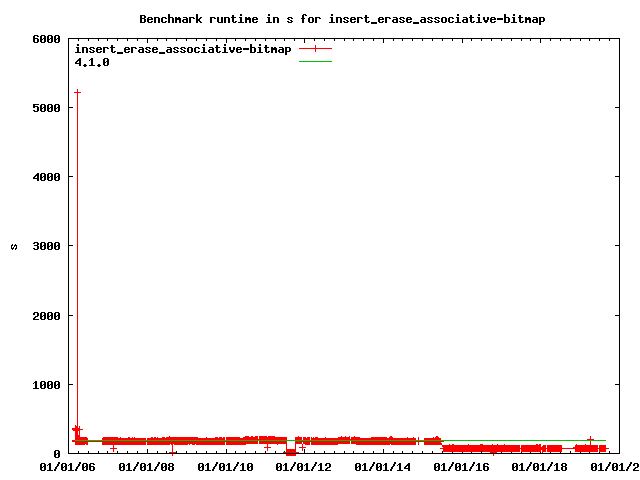Click the insert_erase_associative-bitmap legend label
The height and width of the screenshot is (480, 640).
click(183, 48)
